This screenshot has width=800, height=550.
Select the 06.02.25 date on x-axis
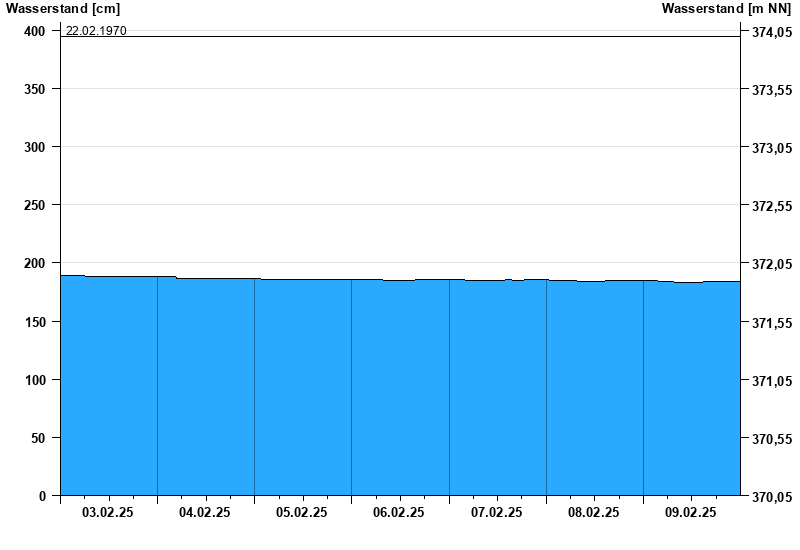click(x=399, y=513)
